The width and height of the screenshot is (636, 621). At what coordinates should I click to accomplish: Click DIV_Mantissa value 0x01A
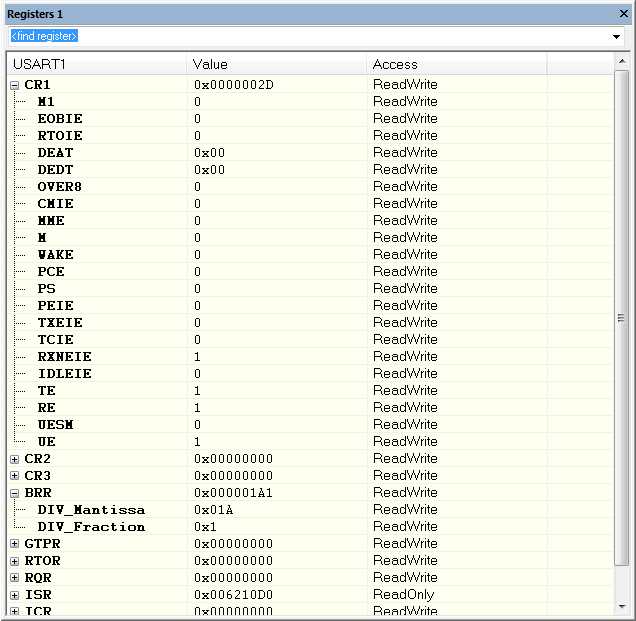pyautogui.click(x=214, y=510)
